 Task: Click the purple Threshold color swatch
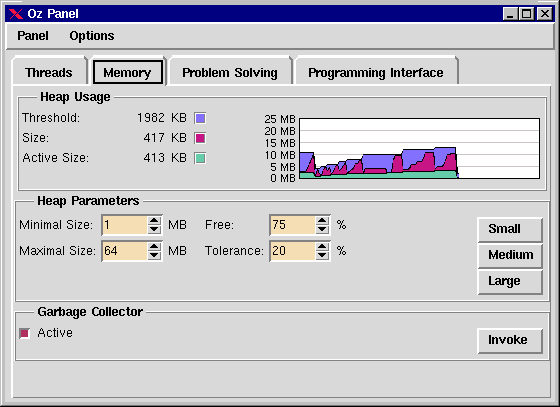coord(200,118)
